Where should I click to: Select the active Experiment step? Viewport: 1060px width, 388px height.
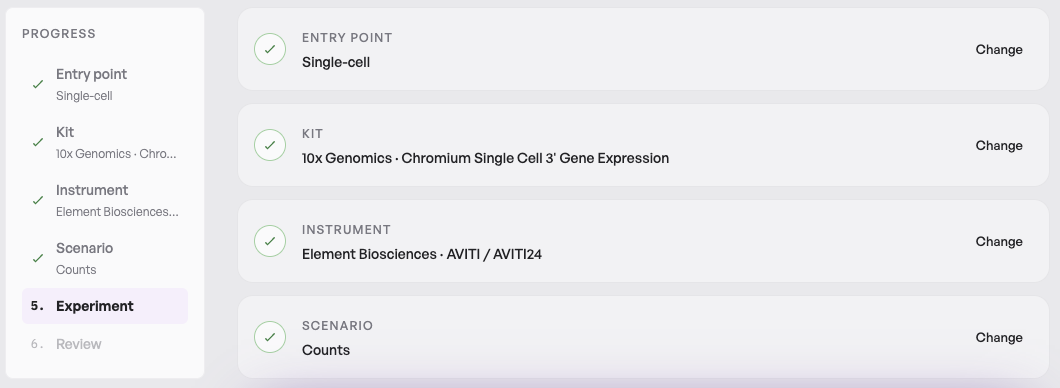pyautogui.click(x=105, y=306)
